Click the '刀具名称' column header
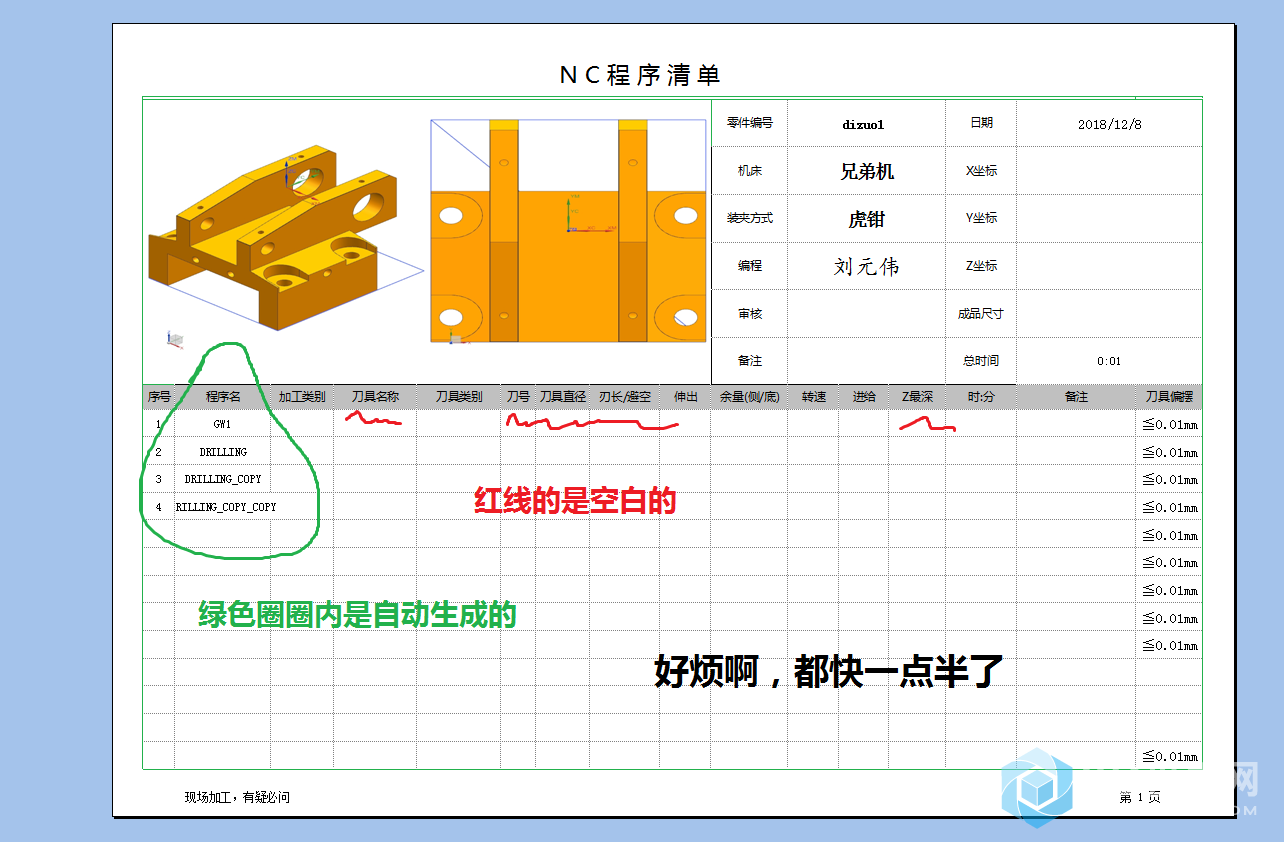Screen dimensions: 1284x842 (375, 397)
